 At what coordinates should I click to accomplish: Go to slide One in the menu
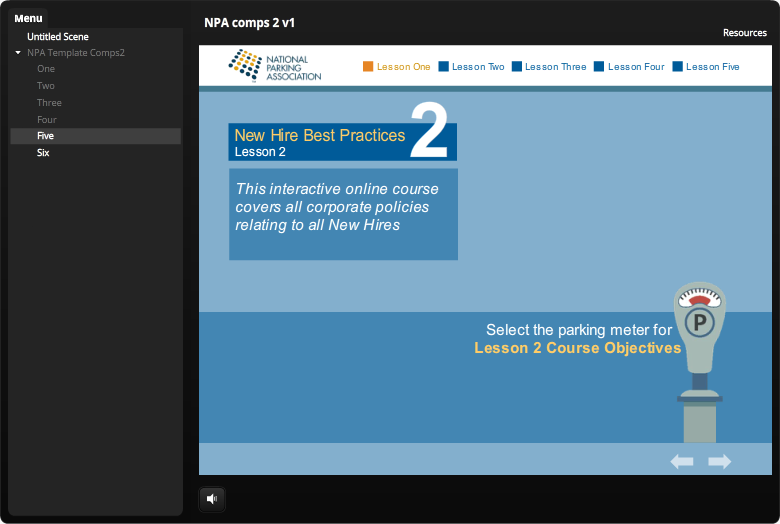pos(46,69)
